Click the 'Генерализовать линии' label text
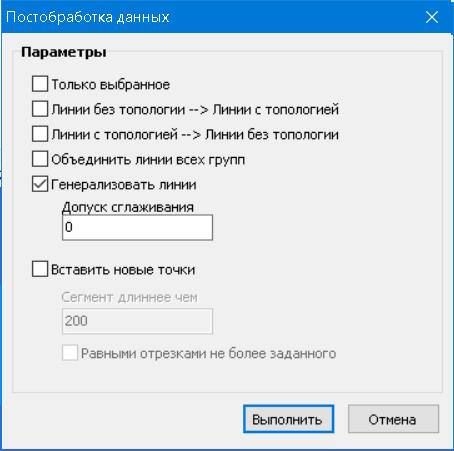Image resolution: width=454 pixels, height=451 pixels. click(124, 184)
